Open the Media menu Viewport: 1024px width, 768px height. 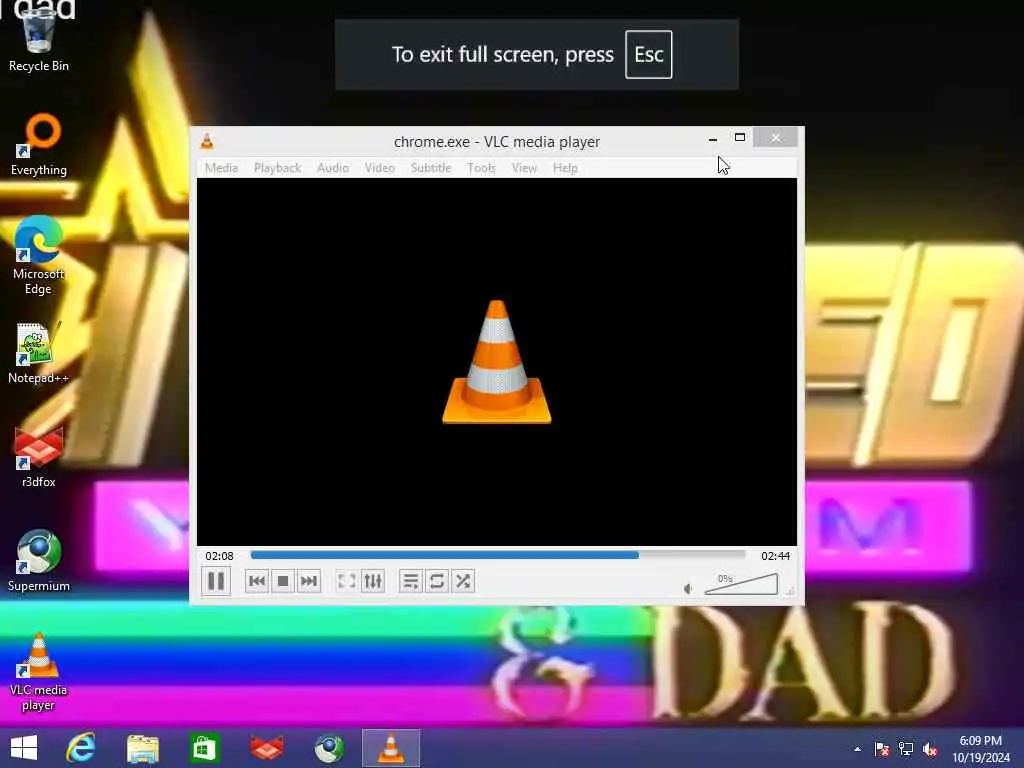tap(221, 168)
